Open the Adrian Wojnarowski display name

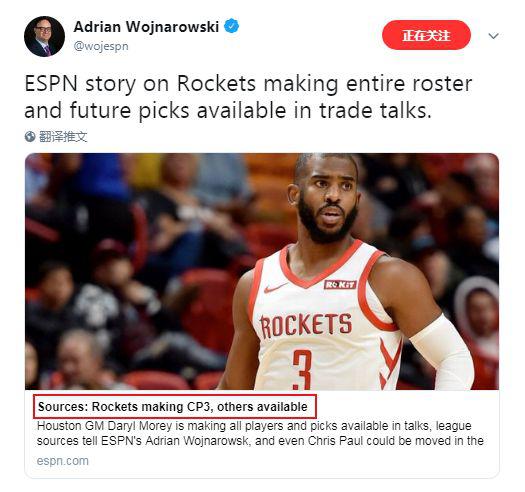(146, 27)
